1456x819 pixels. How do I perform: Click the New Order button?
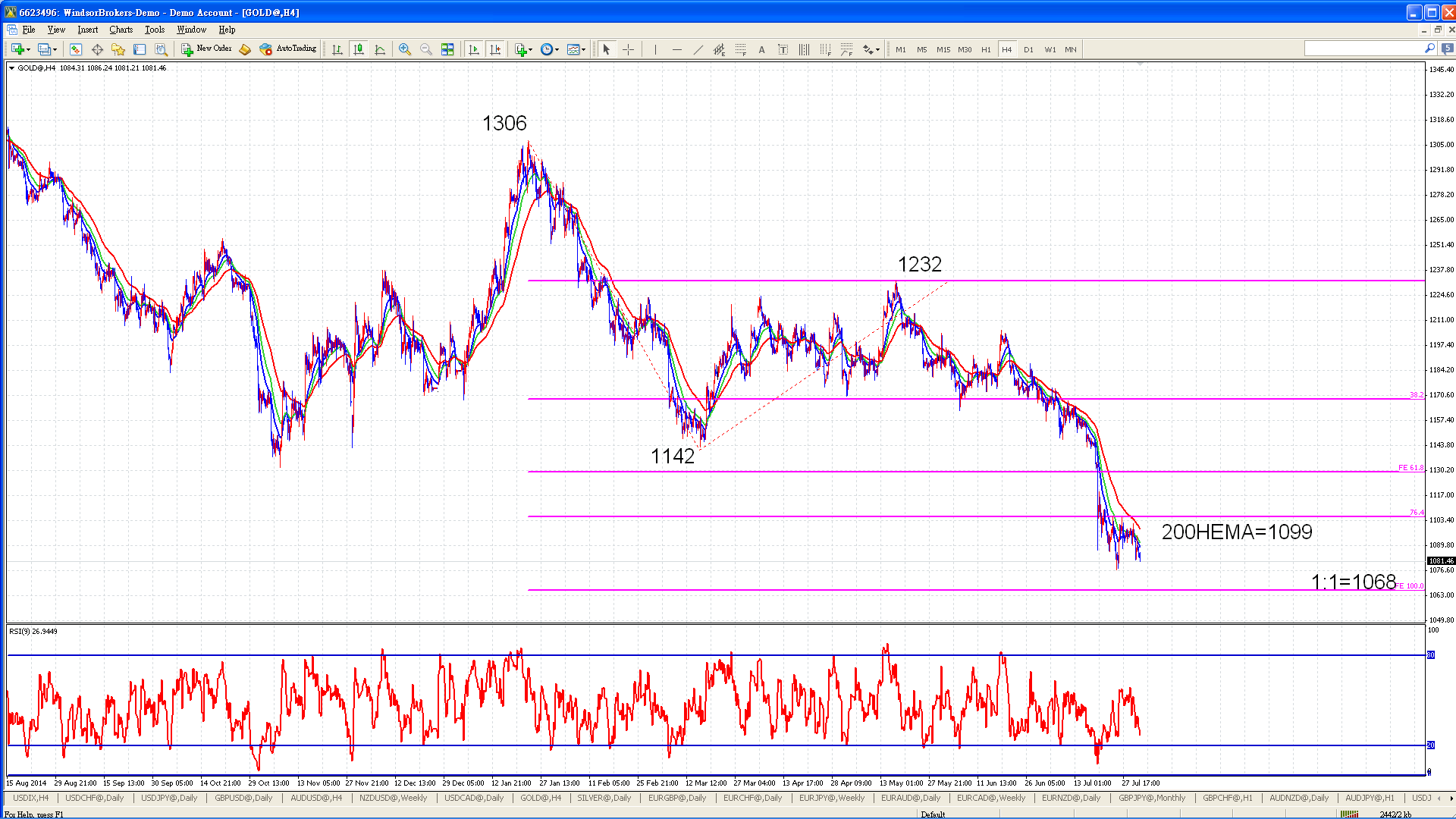(206, 49)
